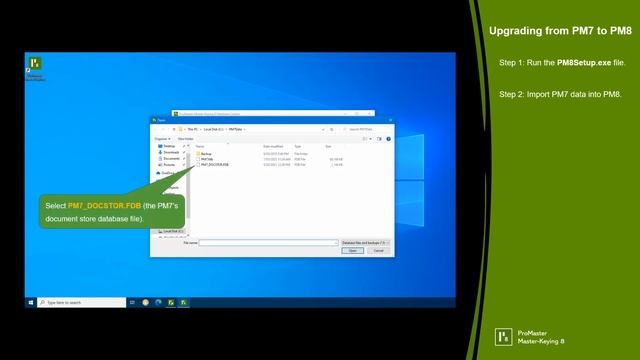Screen dimensions: 640x360
Task: Open Task View on the taskbar
Action: tap(132, 302)
